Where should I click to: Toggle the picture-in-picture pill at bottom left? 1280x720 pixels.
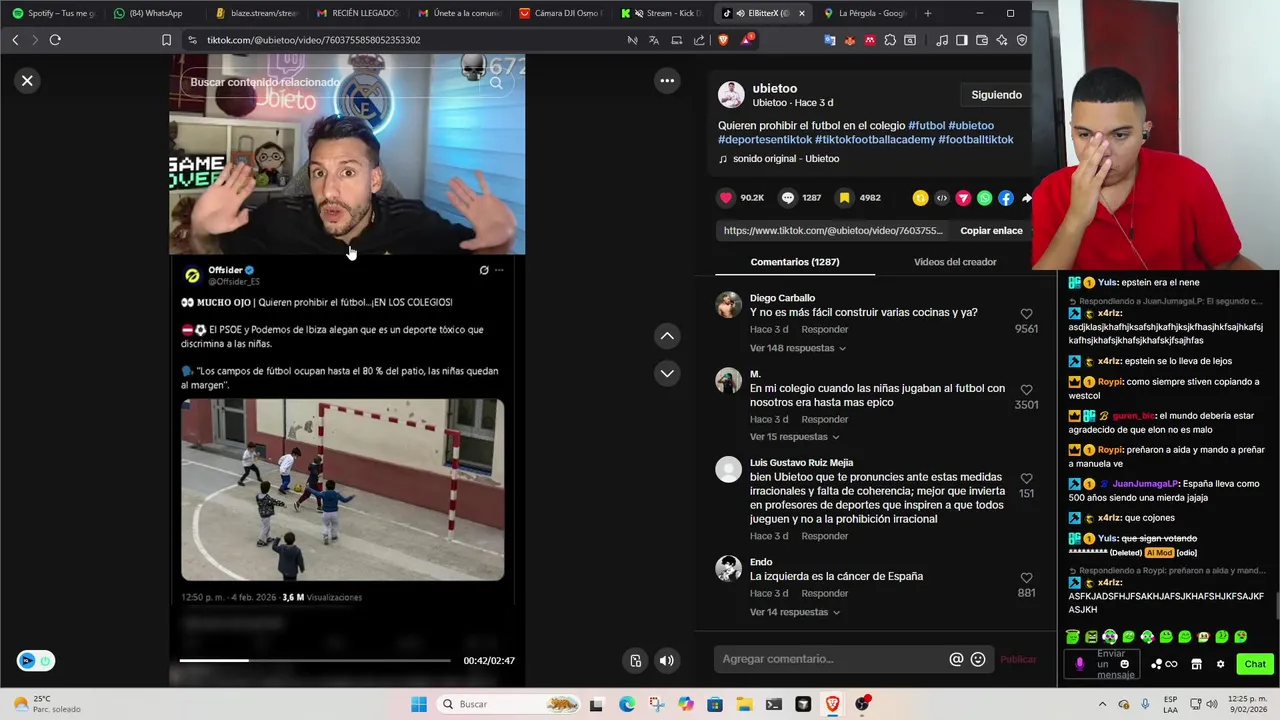pyautogui.click(x=36, y=661)
